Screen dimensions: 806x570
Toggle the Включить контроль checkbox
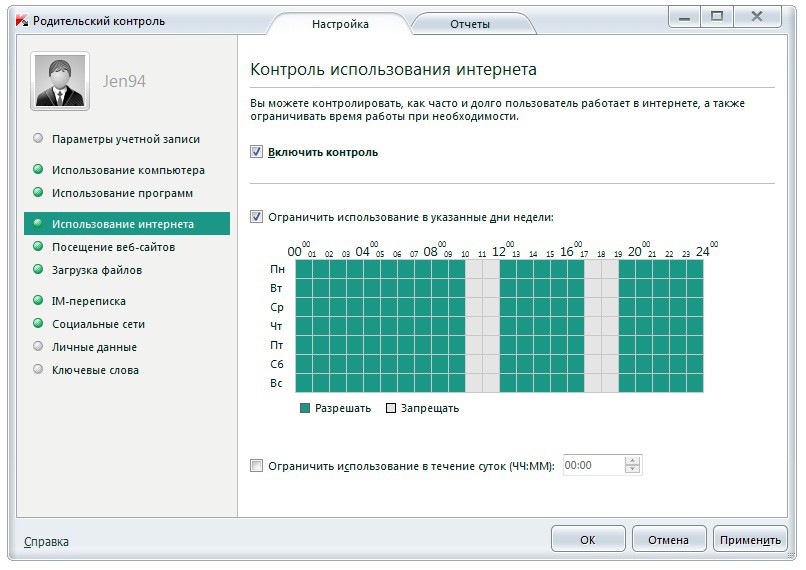257,152
